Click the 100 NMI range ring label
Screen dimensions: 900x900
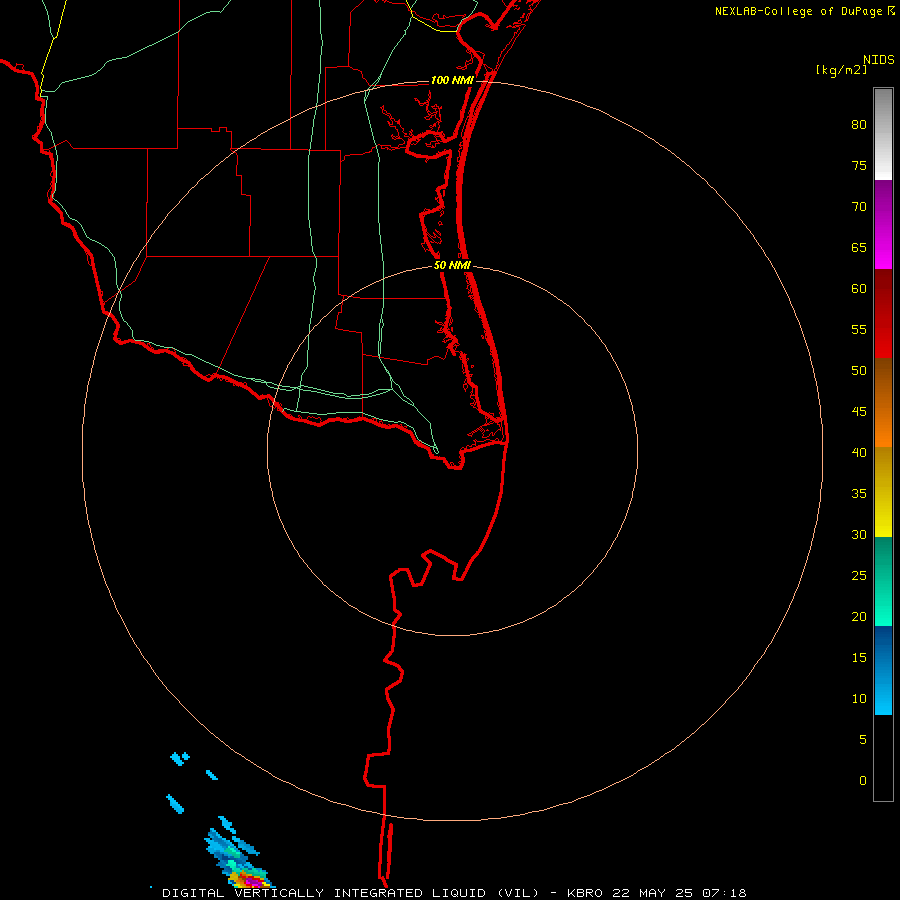click(x=452, y=80)
